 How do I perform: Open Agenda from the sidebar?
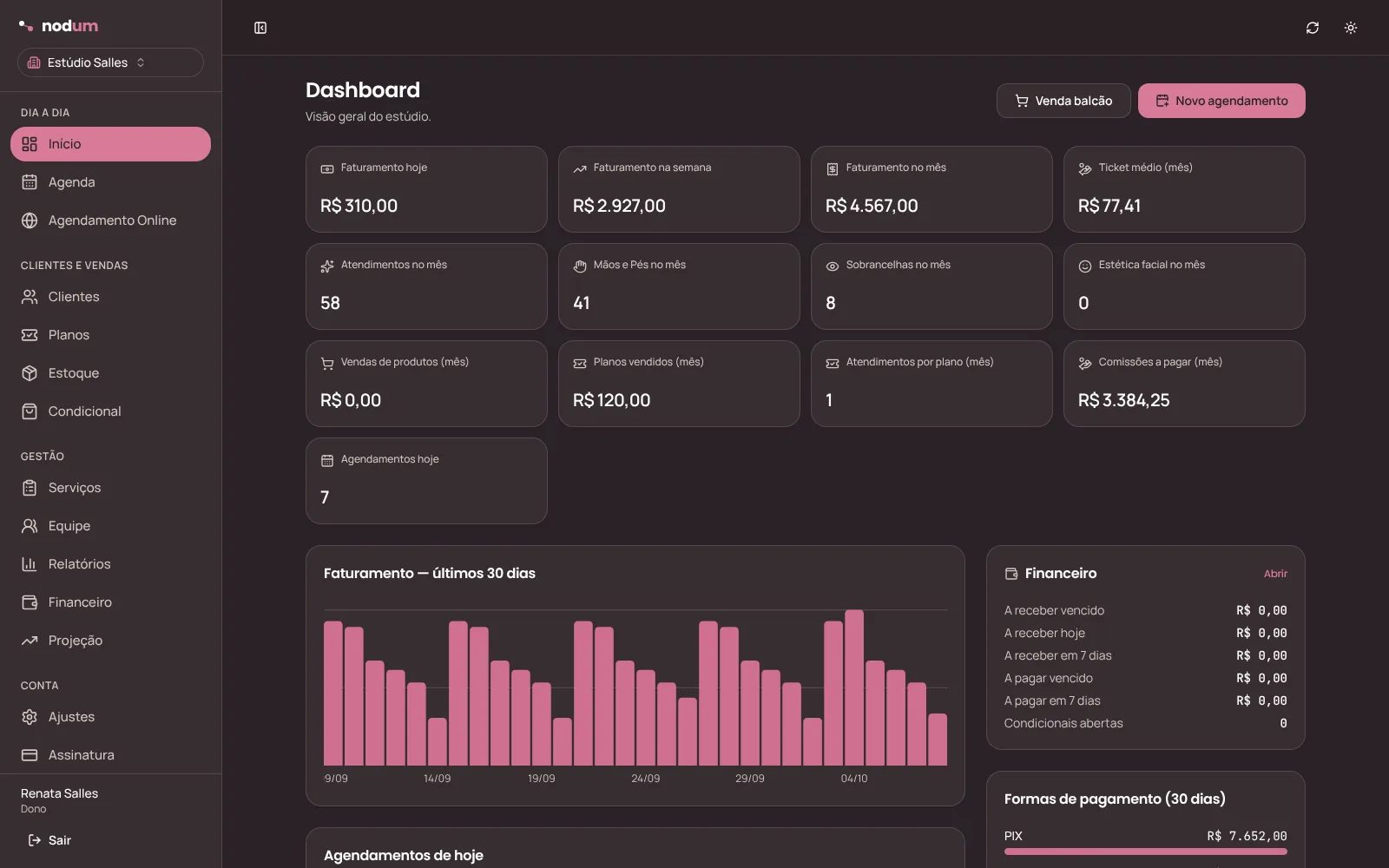(x=110, y=182)
